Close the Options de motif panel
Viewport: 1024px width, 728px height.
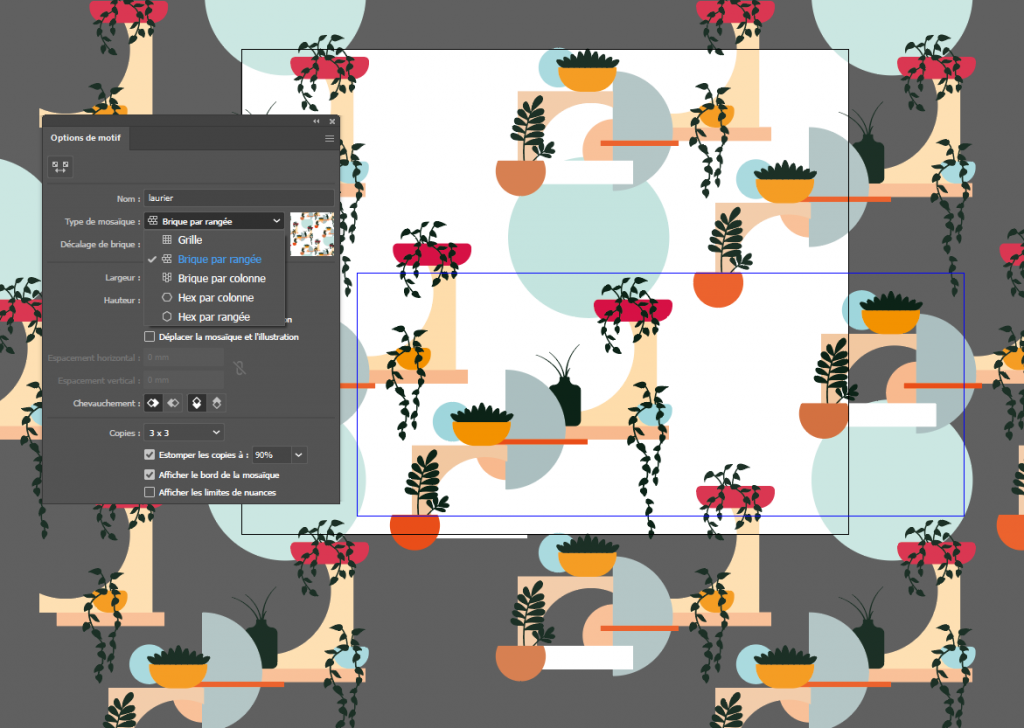332,121
